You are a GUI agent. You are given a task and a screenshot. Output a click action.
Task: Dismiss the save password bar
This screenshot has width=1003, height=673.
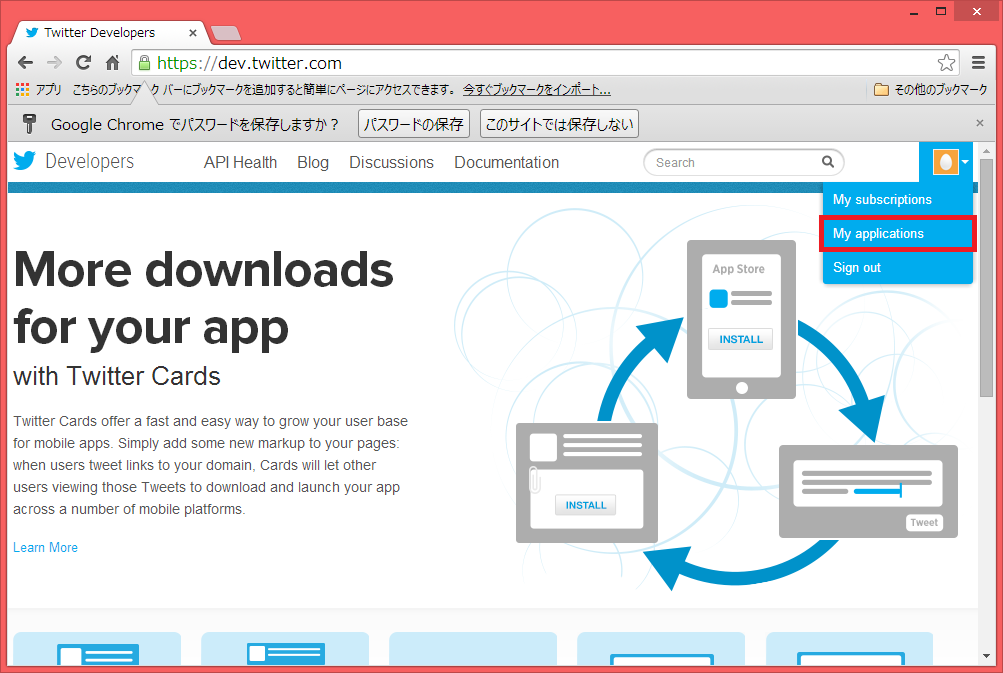(979, 123)
